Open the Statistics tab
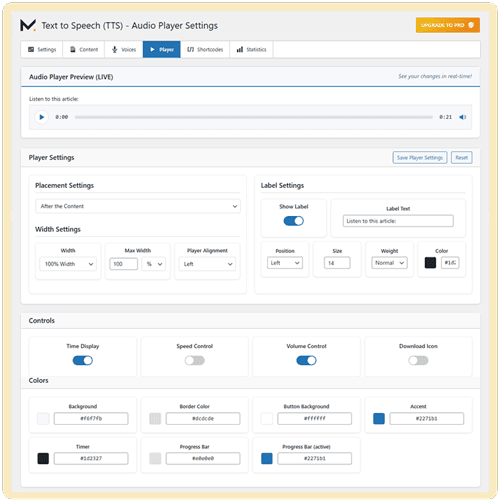The height and width of the screenshot is (501, 501). (251, 50)
